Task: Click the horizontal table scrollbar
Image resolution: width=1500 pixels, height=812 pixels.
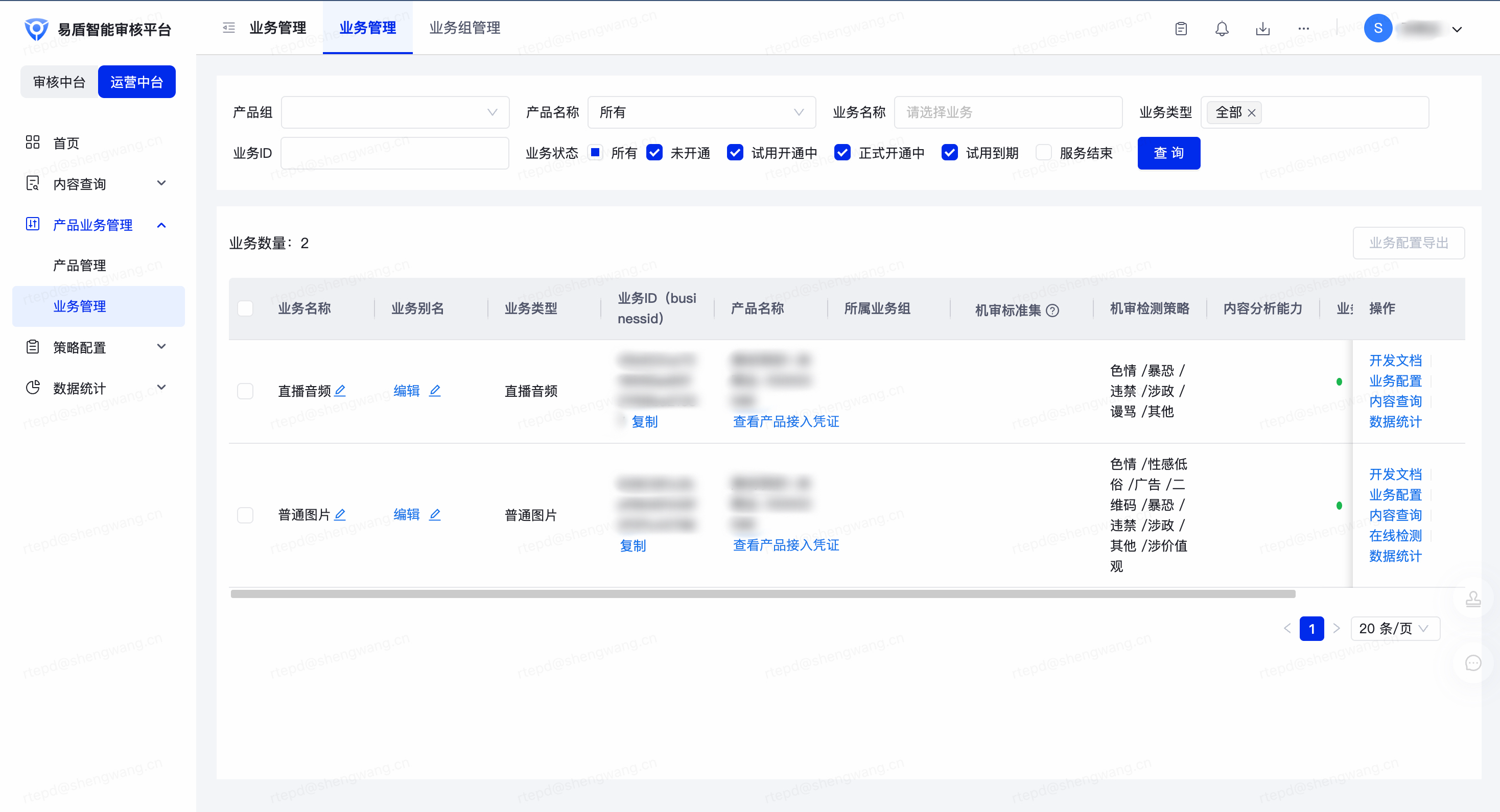Action: (763, 594)
